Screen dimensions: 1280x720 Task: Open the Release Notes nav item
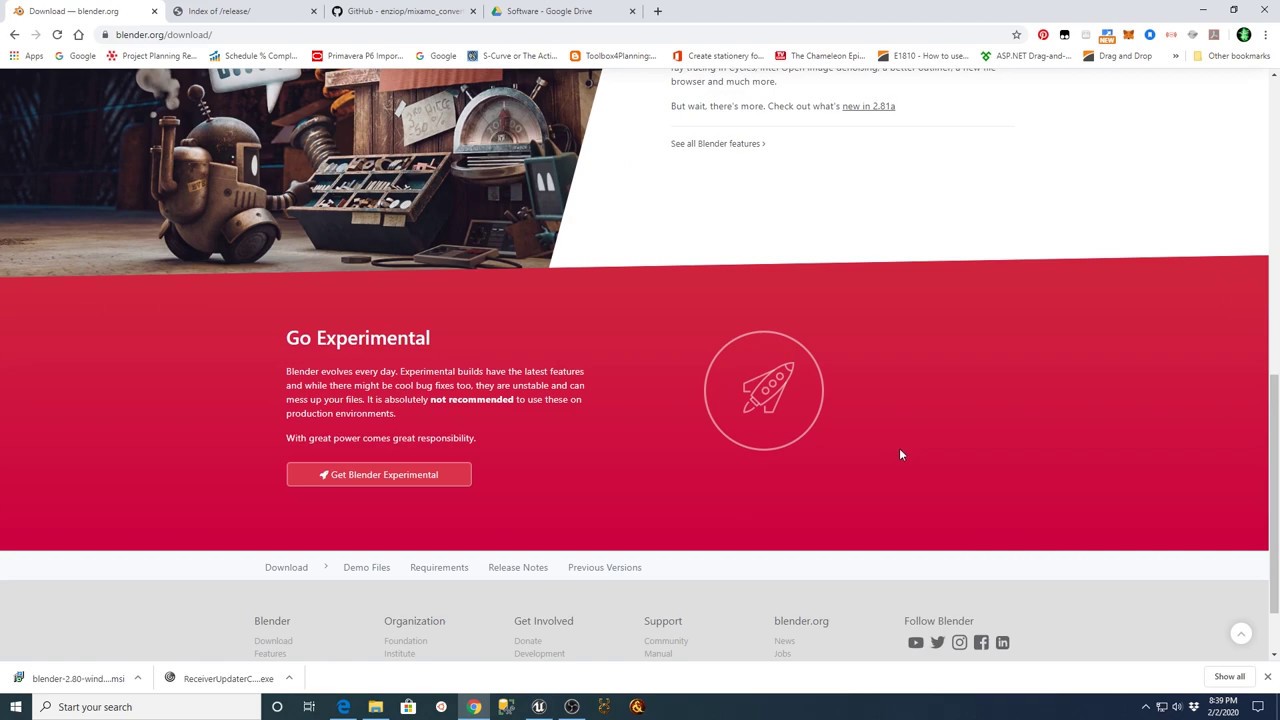518,567
